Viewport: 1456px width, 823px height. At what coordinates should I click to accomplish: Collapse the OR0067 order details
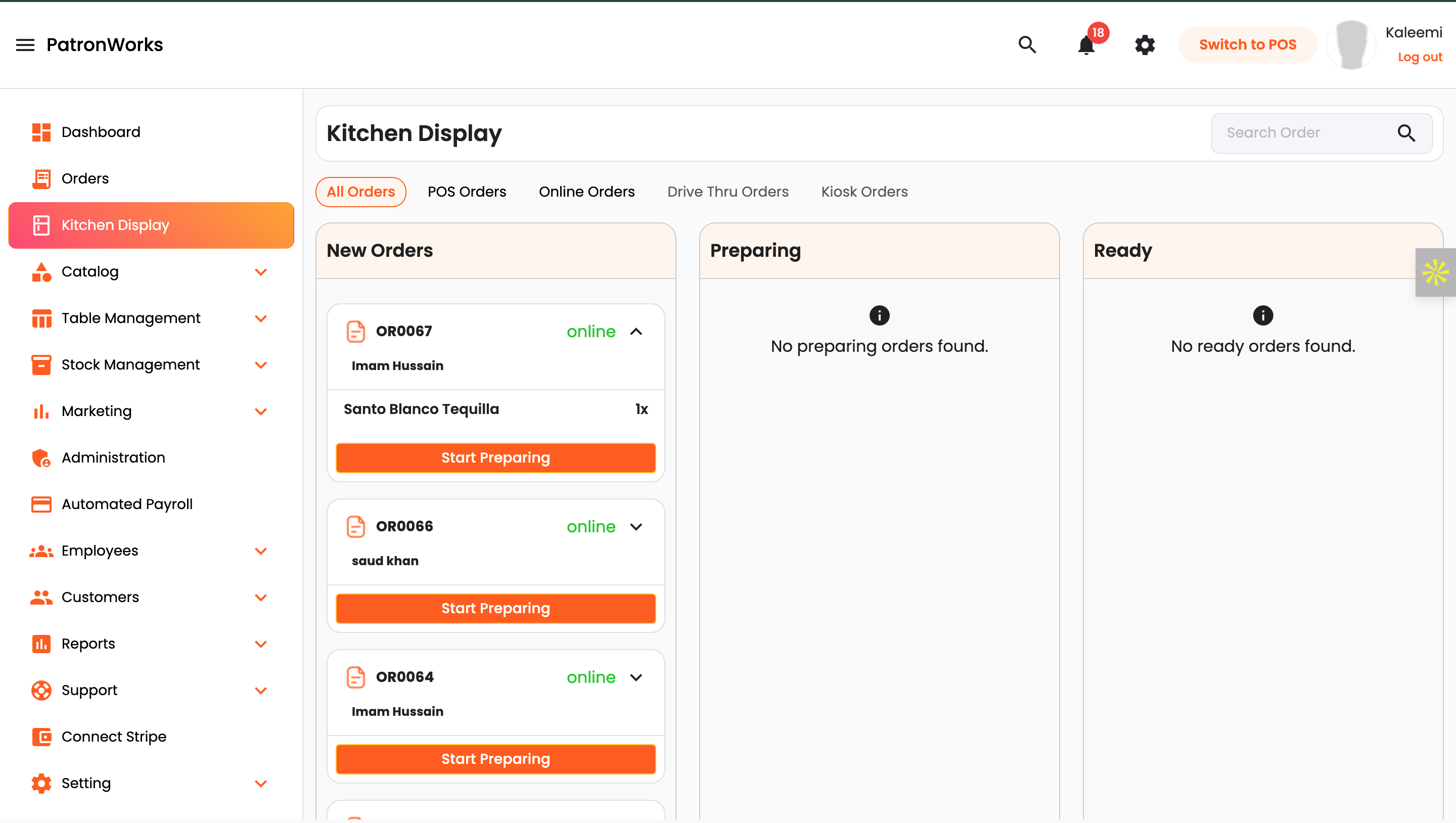tap(636, 332)
